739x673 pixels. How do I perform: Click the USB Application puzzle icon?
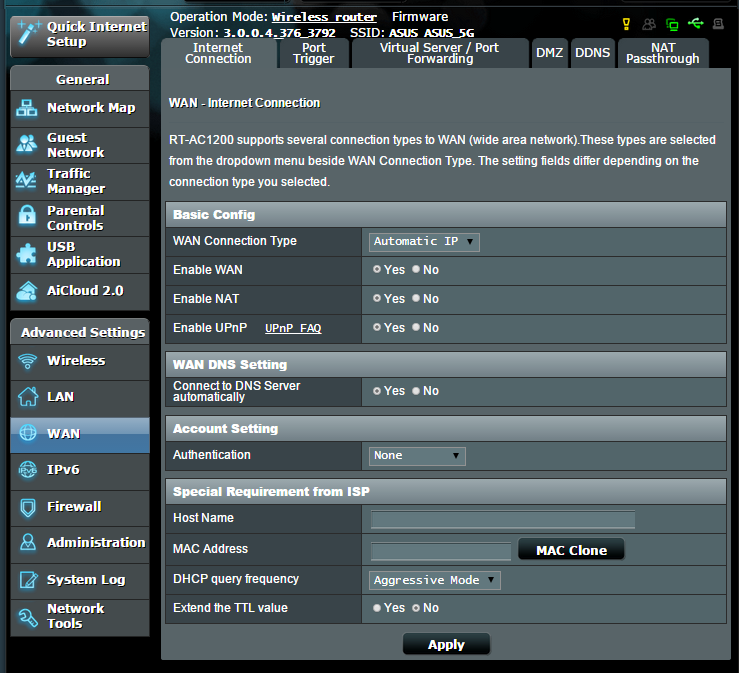(x=26, y=254)
